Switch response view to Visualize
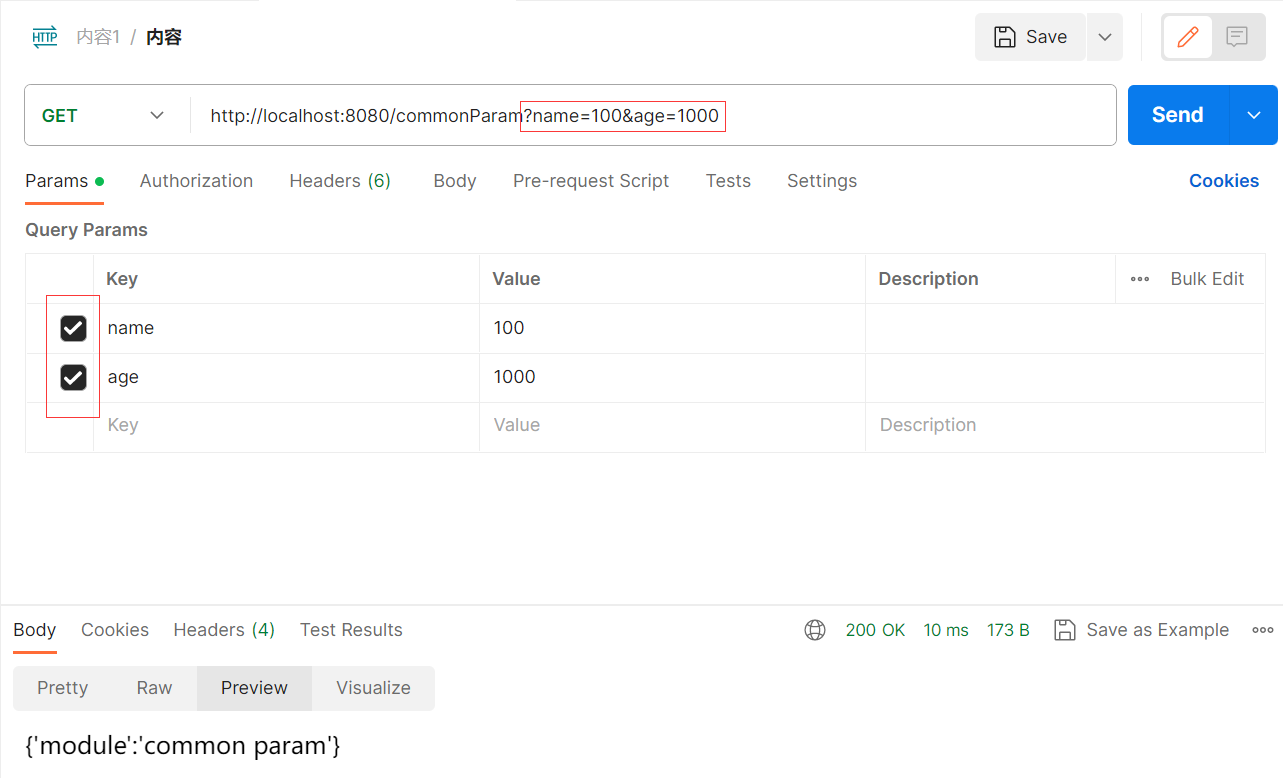The height and width of the screenshot is (778, 1283). point(373,688)
